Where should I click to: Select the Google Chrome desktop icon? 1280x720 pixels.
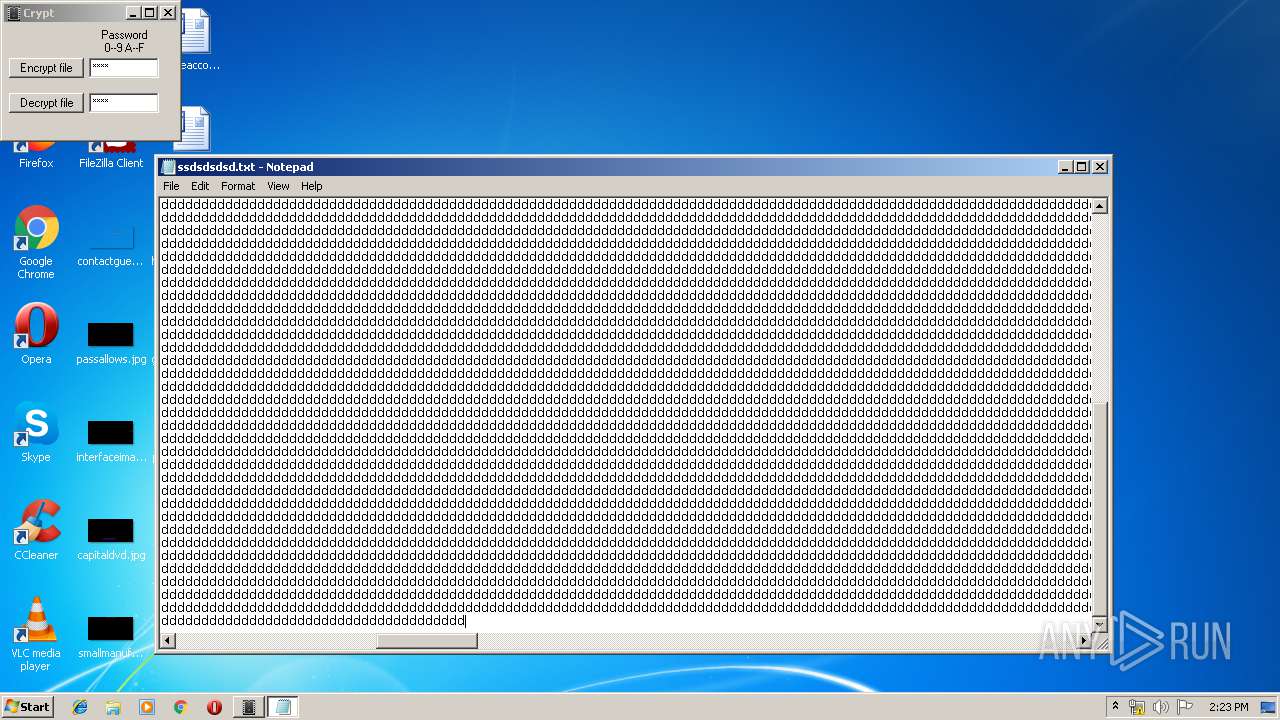click(36, 243)
